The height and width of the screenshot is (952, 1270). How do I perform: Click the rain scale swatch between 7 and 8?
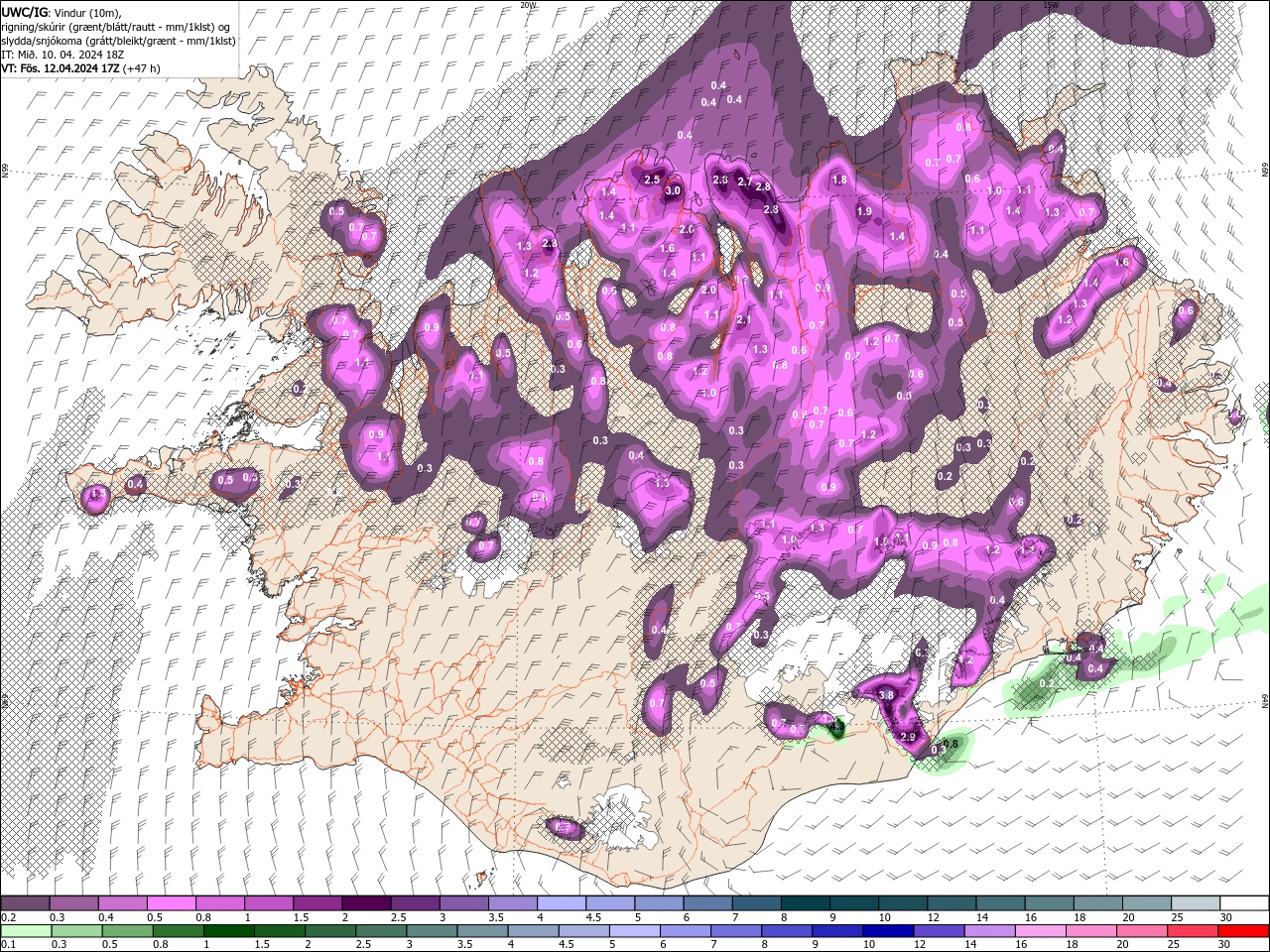(737, 931)
